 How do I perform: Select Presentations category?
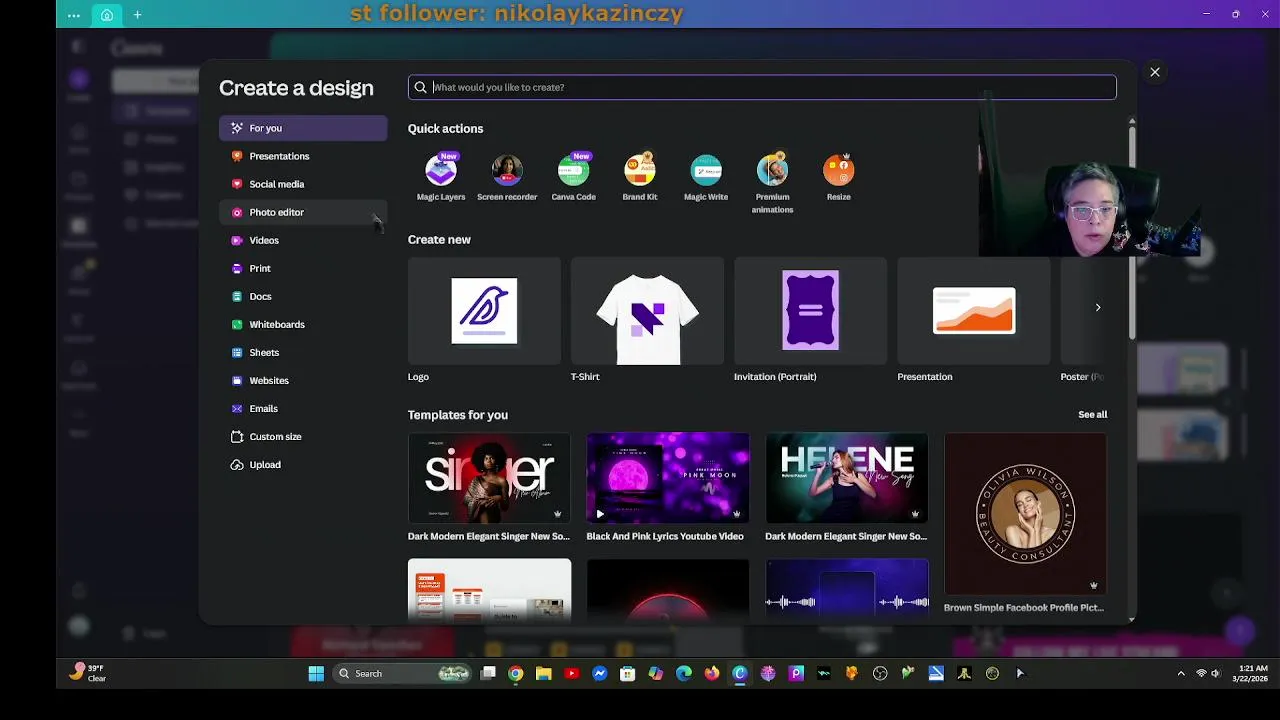[303, 156]
